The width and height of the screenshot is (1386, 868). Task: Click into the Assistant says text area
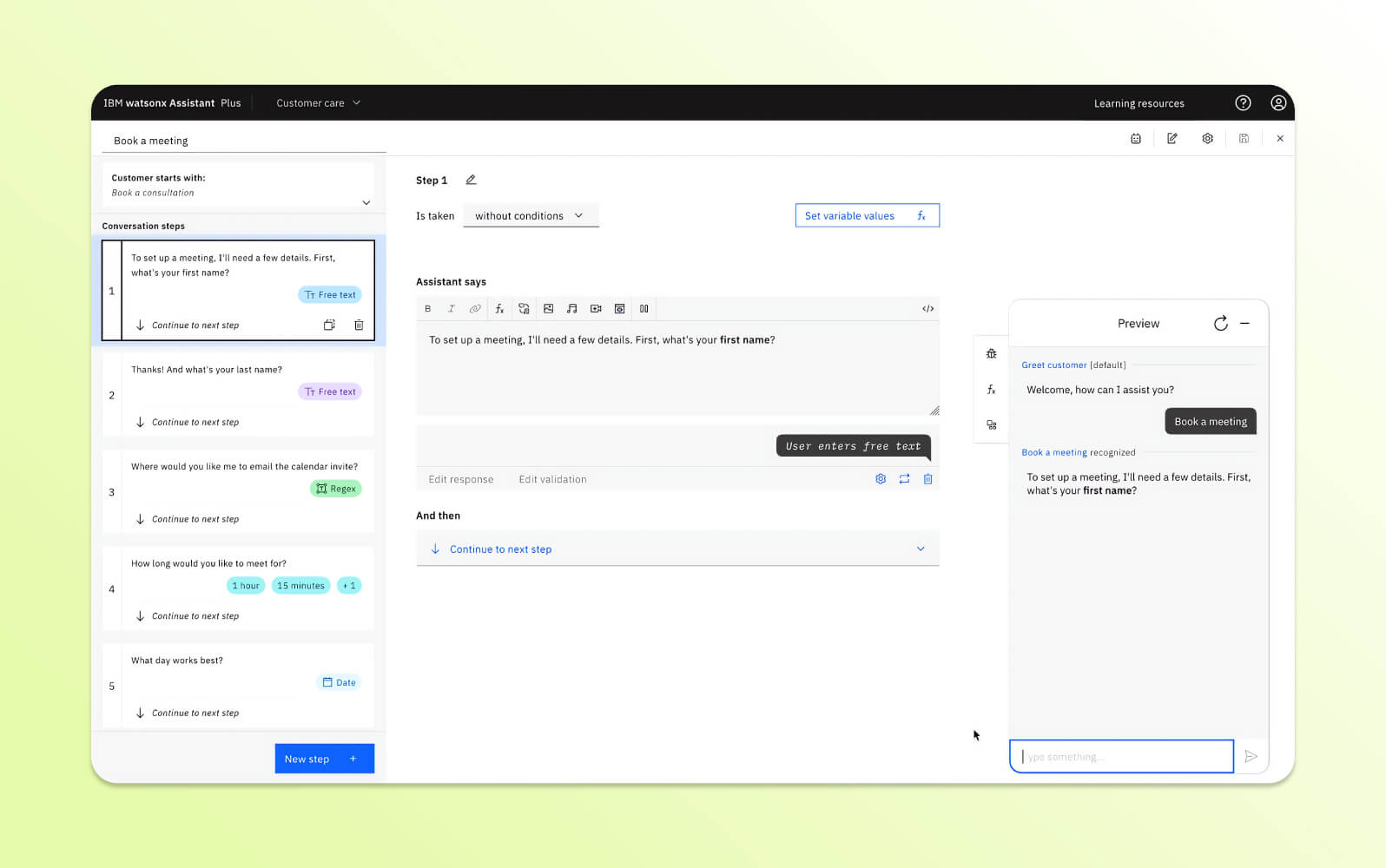(677, 368)
